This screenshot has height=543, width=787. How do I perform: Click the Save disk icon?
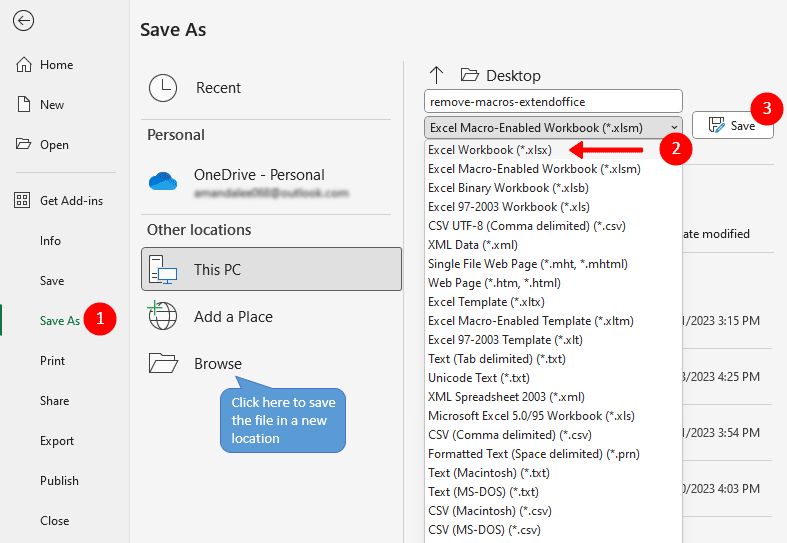click(x=716, y=125)
